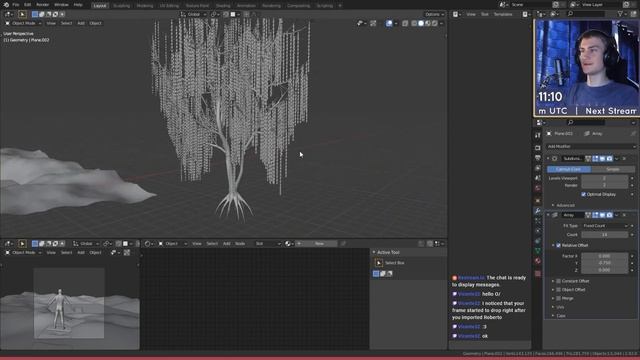This screenshot has height=360, width=640.
Task: Open the Material properties tab
Action: tap(538, 262)
